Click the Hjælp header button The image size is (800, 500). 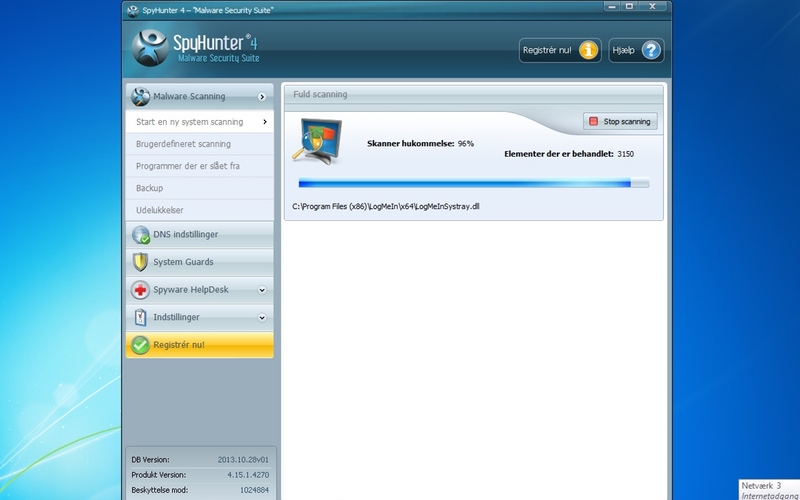636,51
